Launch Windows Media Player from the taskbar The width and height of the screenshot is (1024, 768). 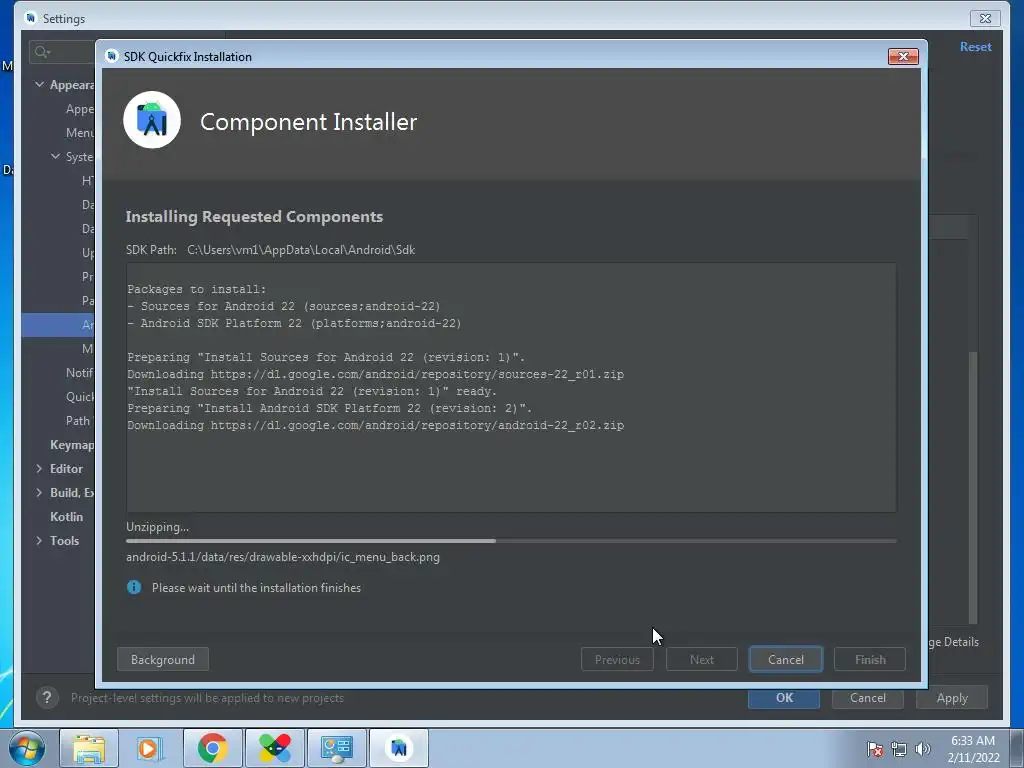[150, 748]
